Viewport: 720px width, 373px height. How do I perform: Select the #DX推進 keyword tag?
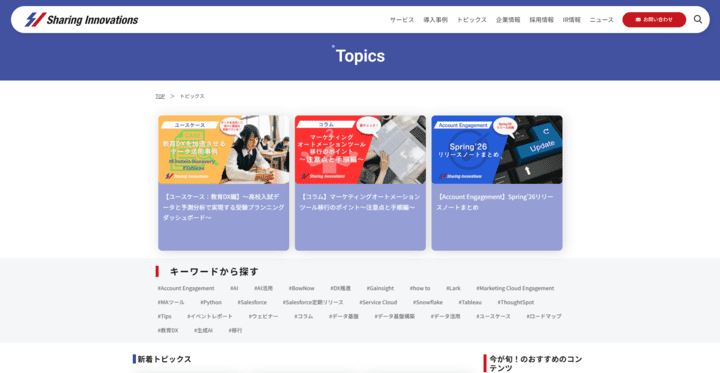340,288
